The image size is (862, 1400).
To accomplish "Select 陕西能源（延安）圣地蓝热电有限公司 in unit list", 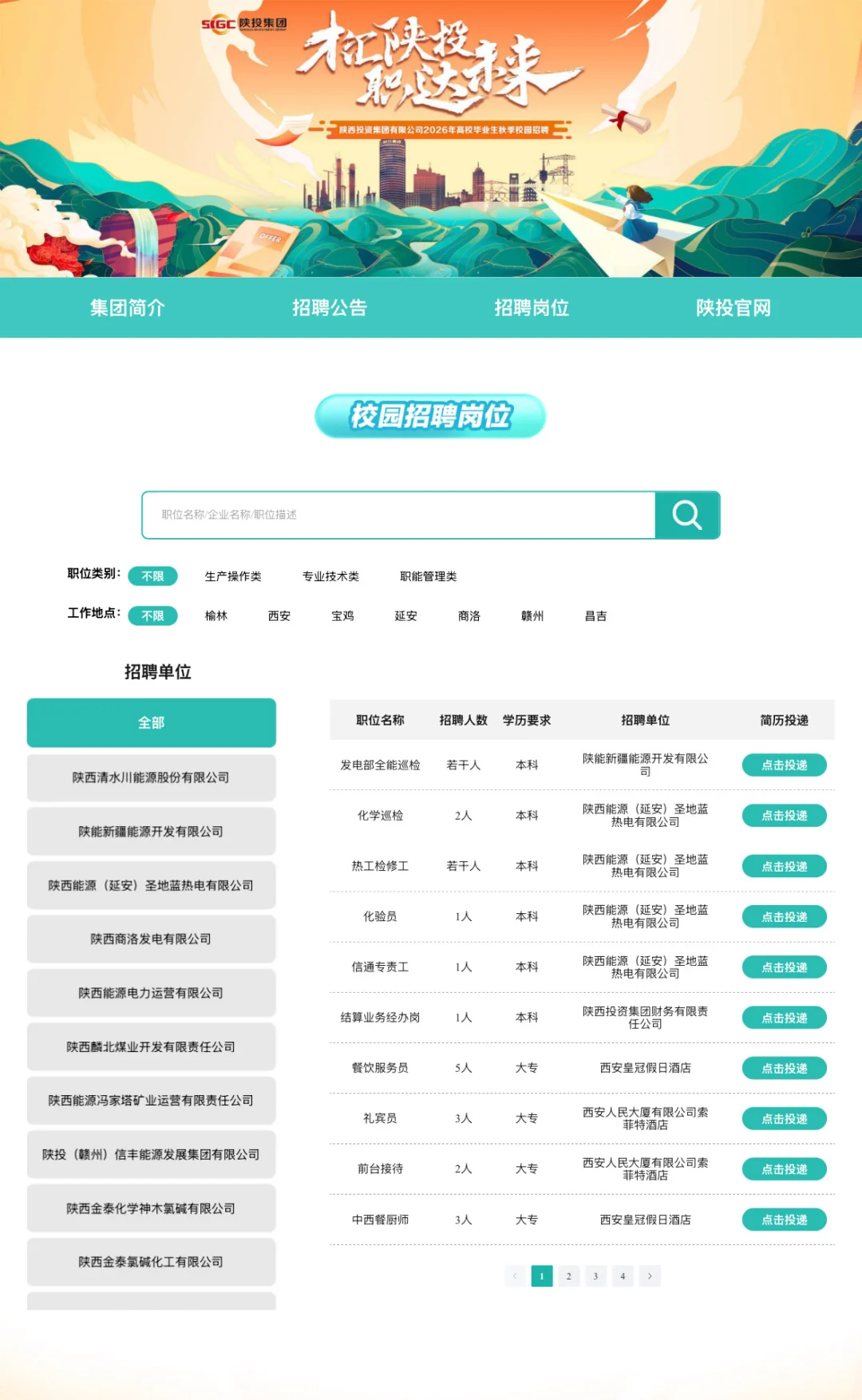I will [152, 885].
